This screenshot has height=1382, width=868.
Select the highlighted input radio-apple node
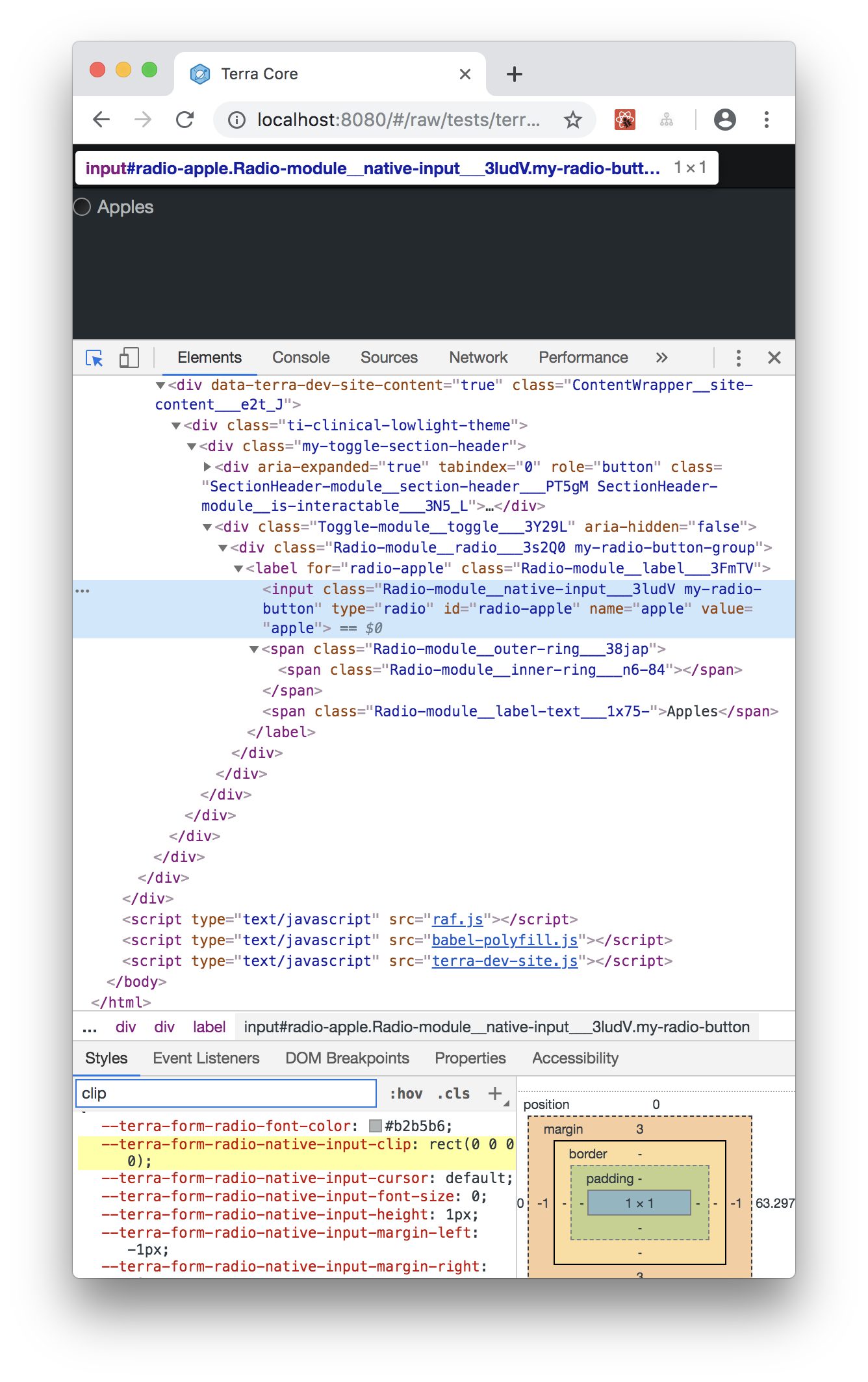click(434, 609)
